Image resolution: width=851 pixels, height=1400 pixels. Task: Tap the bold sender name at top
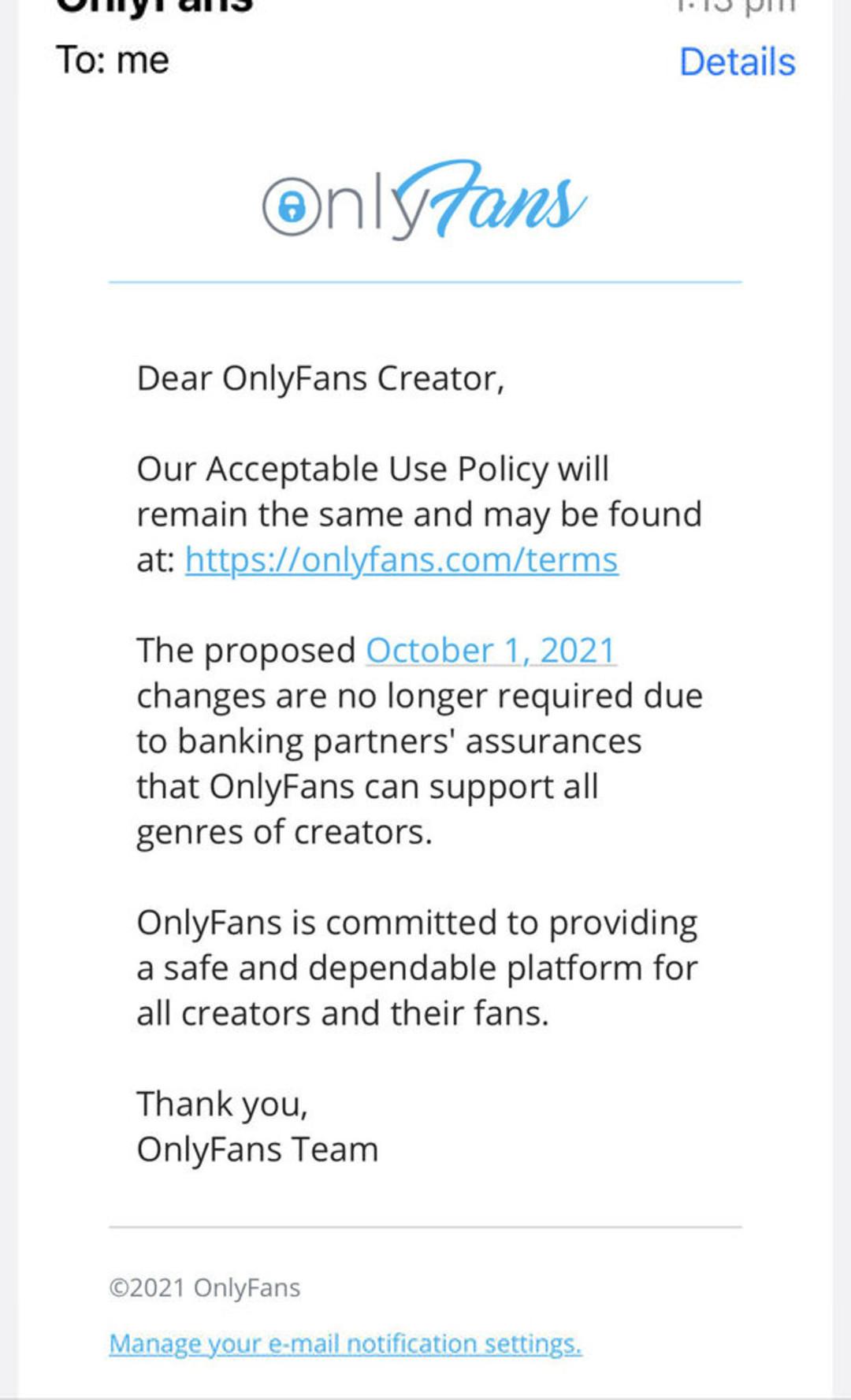[x=154, y=6]
